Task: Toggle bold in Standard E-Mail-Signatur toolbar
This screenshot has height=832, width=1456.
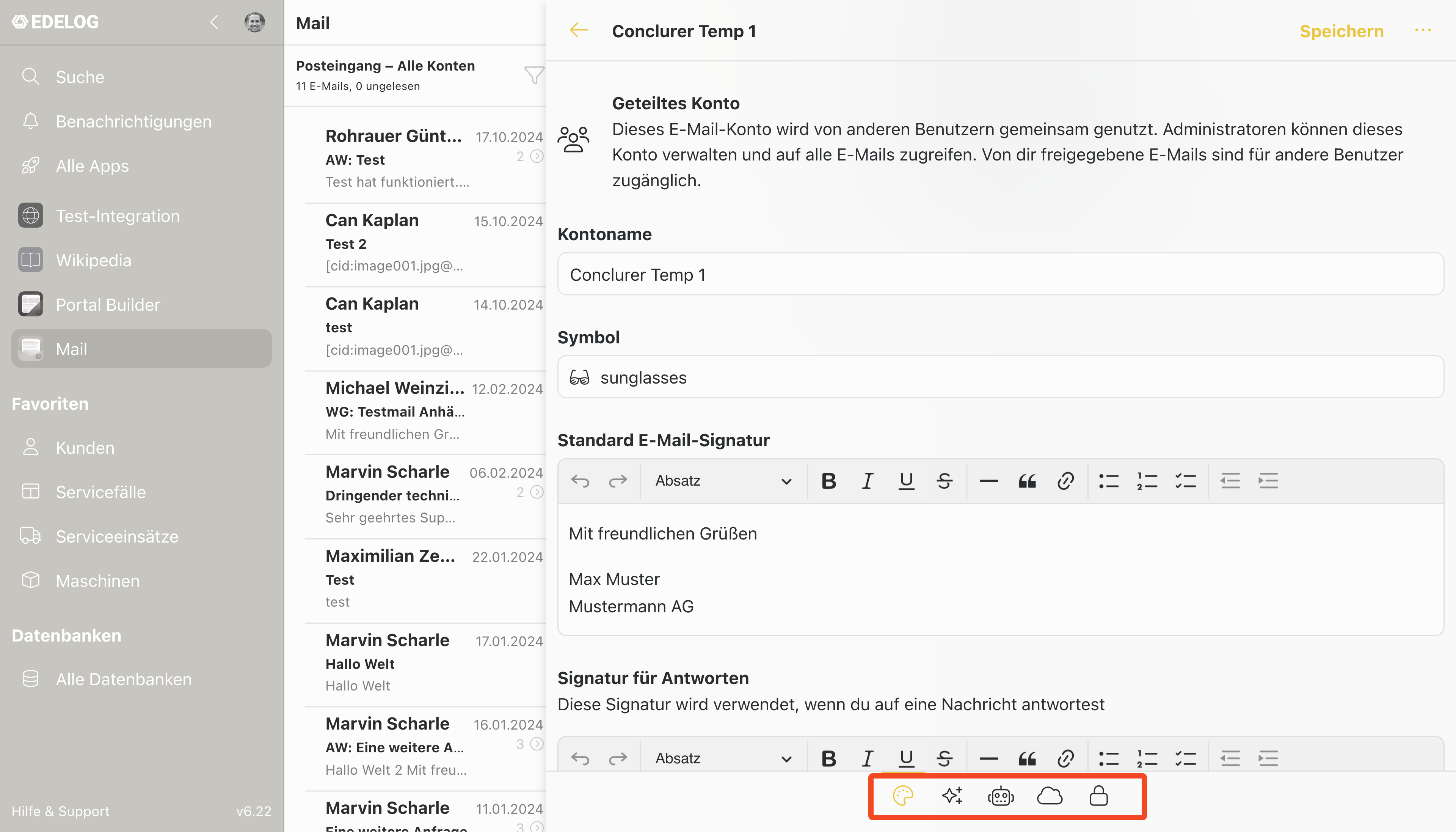Action: [828, 481]
